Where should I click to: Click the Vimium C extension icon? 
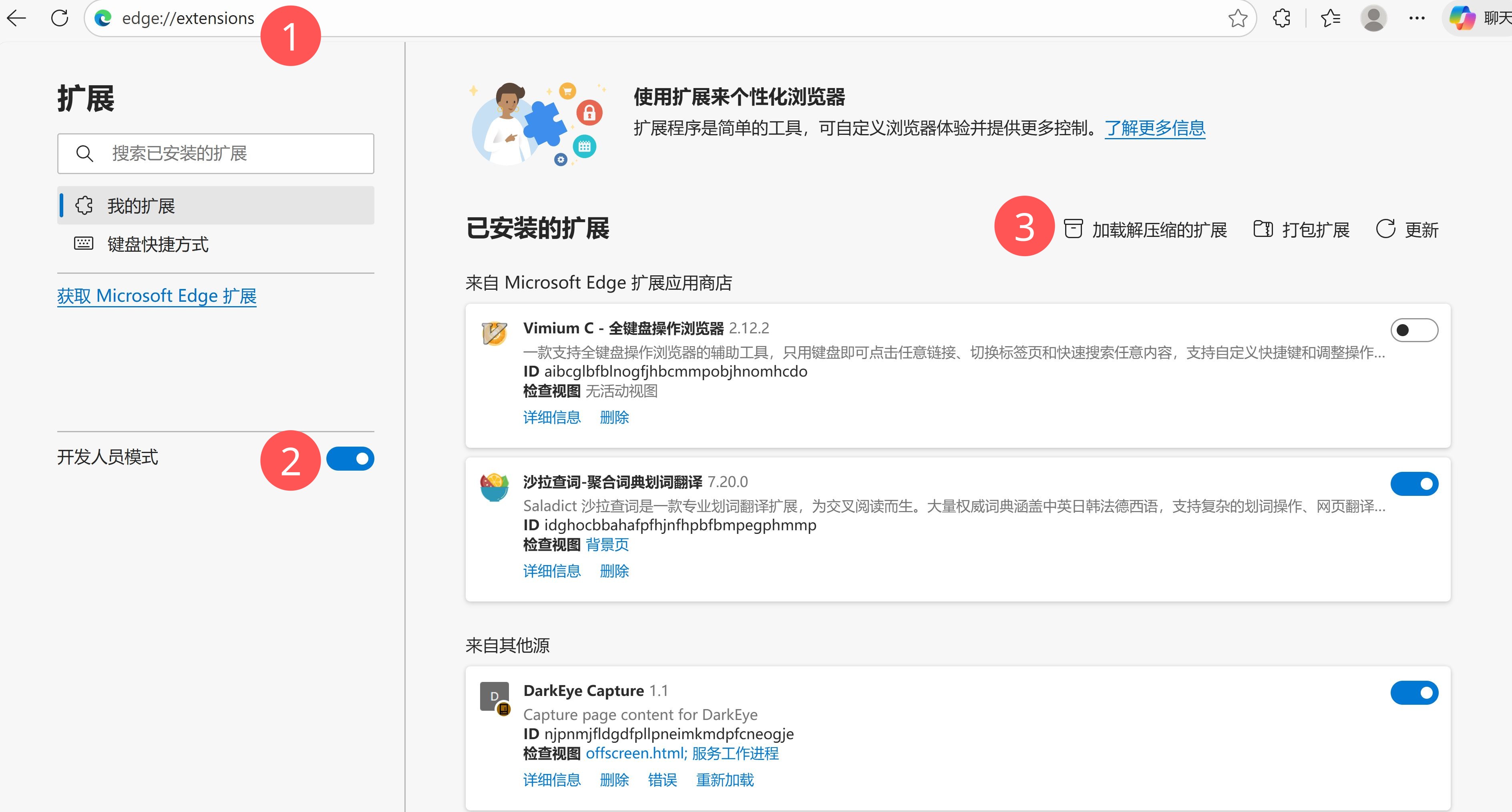click(494, 333)
